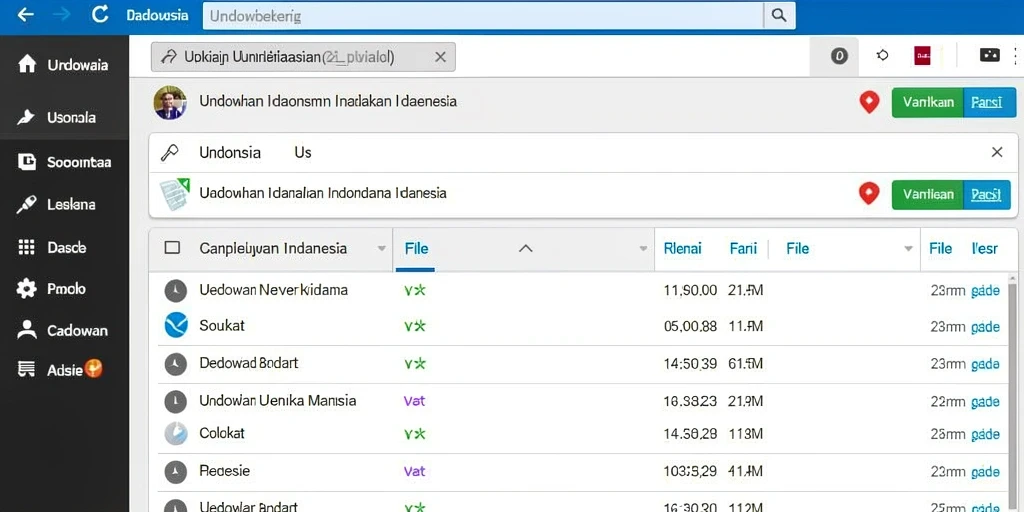Viewport: 1024px width, 512px height.
Task: Select the Upkiajn Uunirletiaasian tab
Action: [x=303, y=57]
